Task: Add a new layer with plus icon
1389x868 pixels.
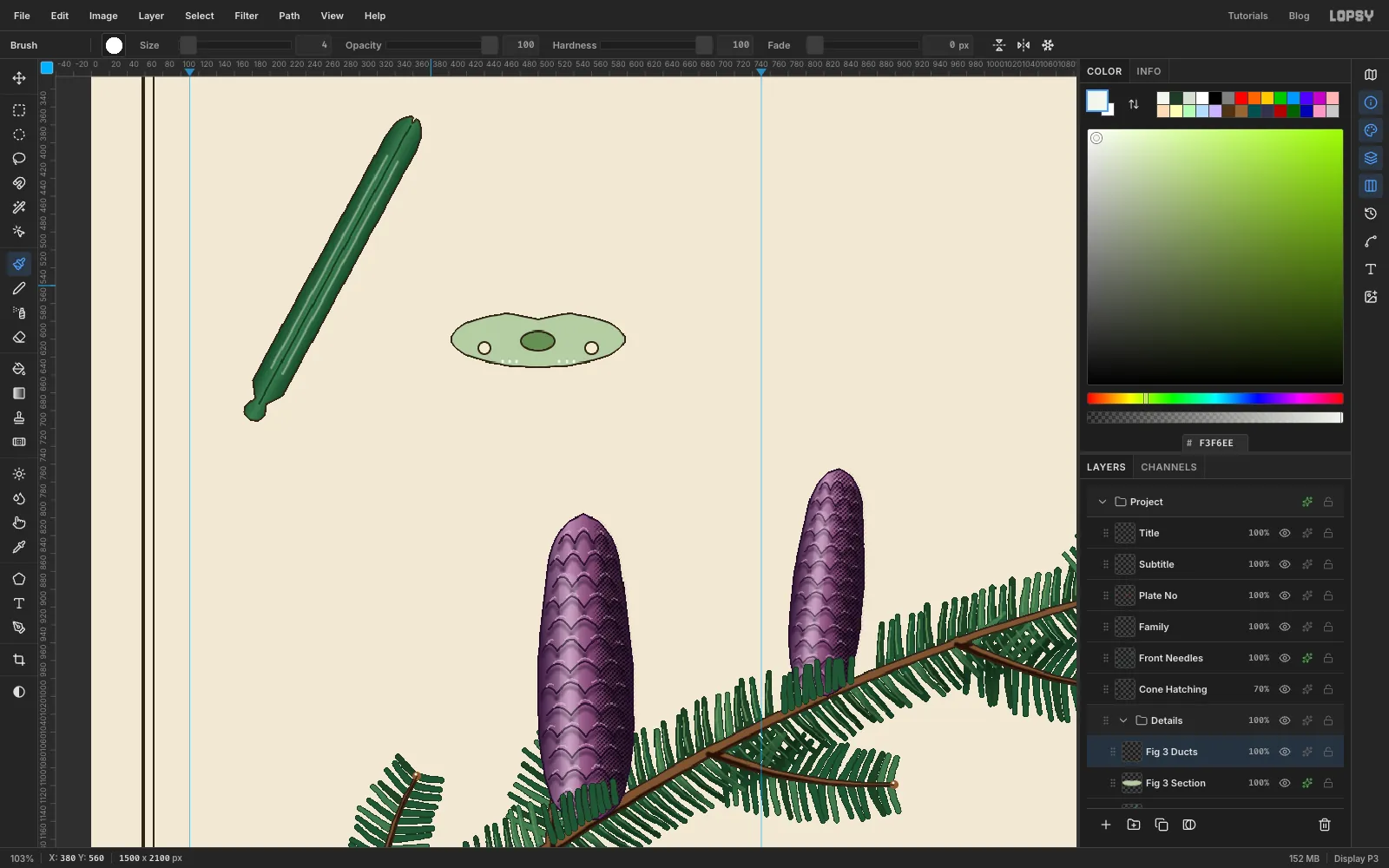Action: pyautogui.click(x=1106, y=825)
